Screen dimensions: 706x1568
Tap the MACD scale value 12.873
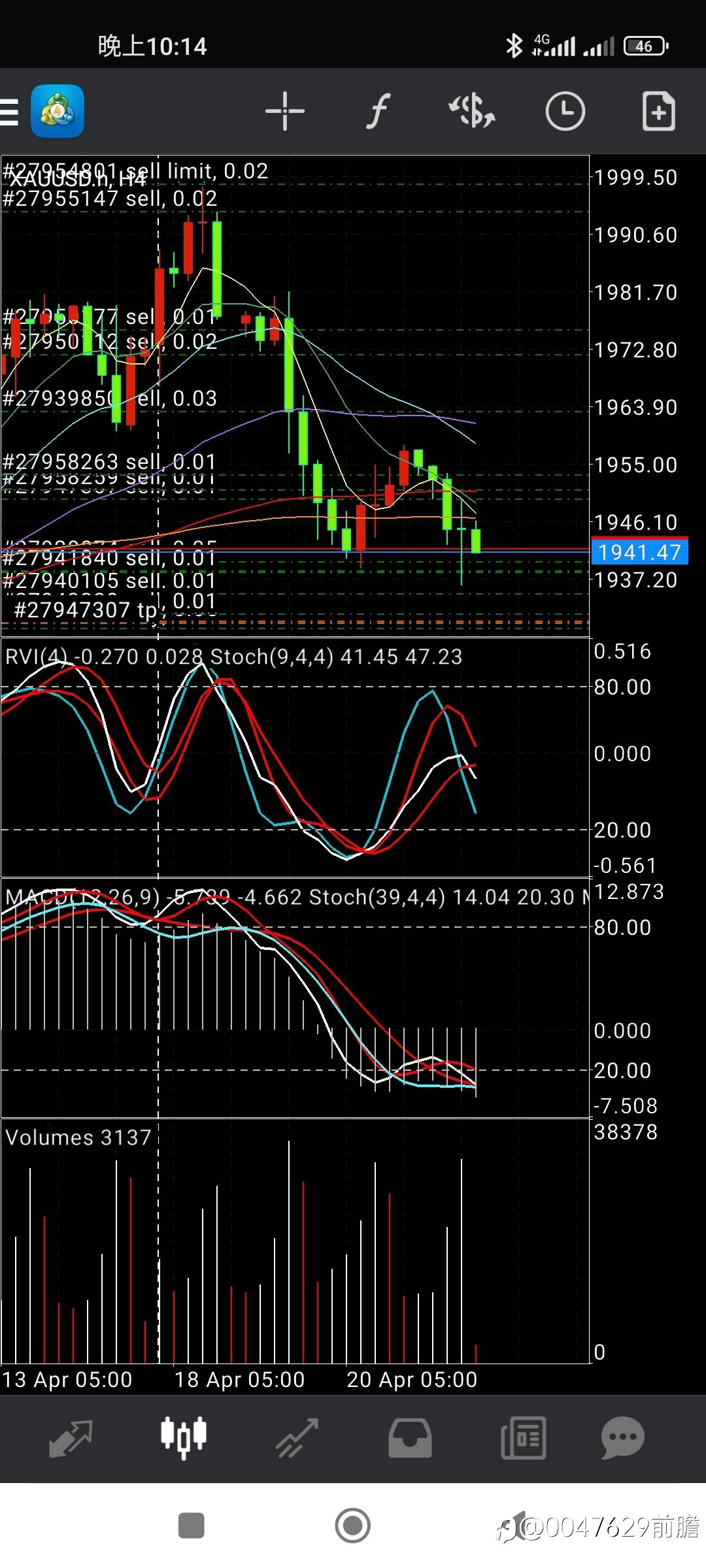coord(629,892)
